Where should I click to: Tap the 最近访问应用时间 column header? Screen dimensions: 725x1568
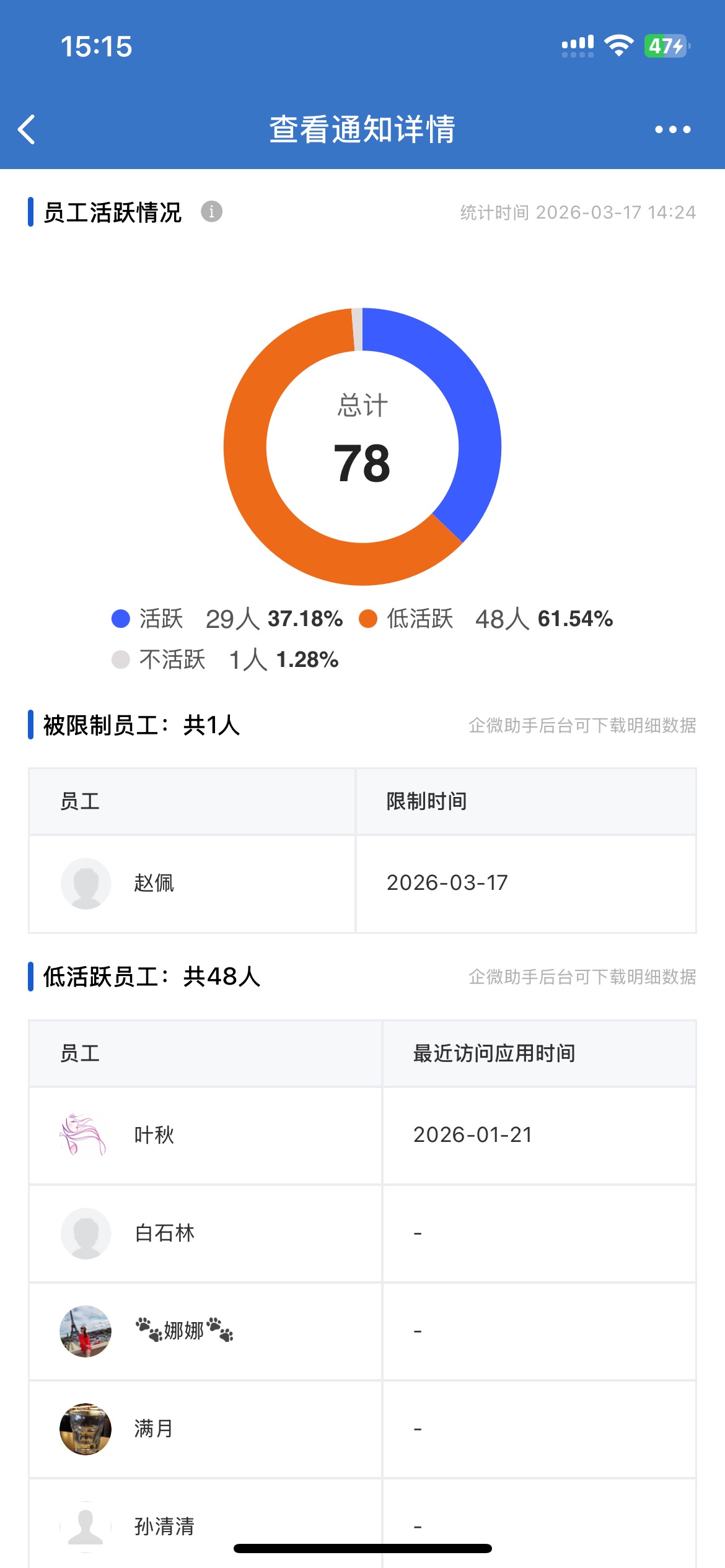tap(494, 1053)
